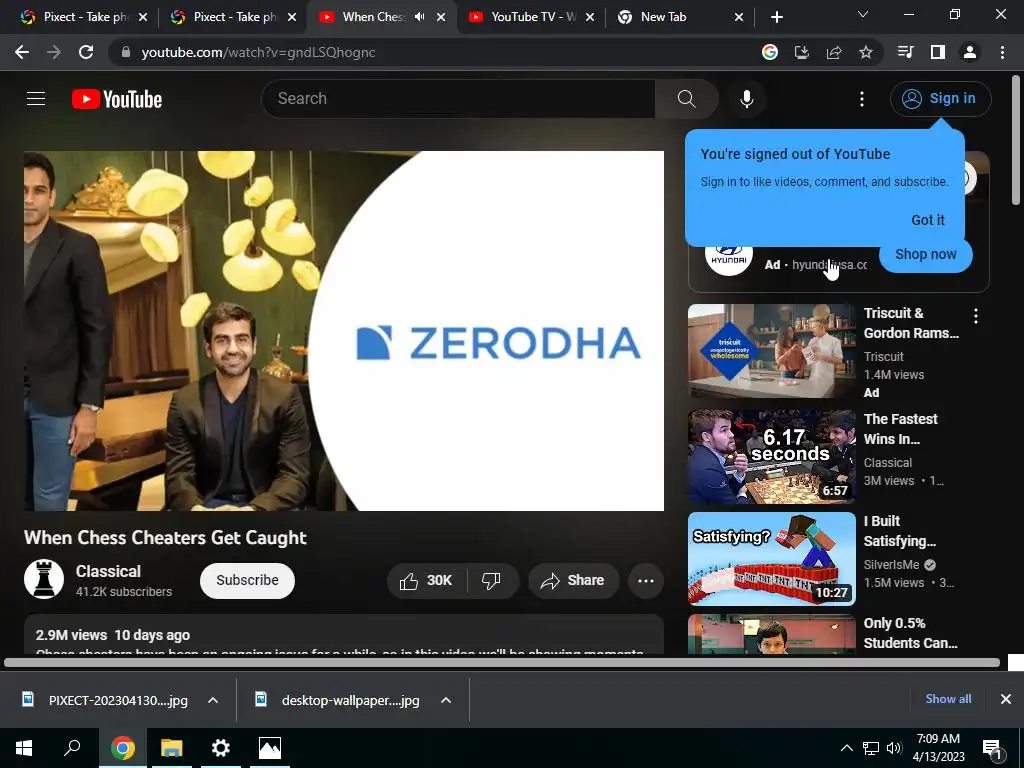Like the video with thumbs up
The width and height of the screenshot is (1024, 768).
tap(426, 581)
